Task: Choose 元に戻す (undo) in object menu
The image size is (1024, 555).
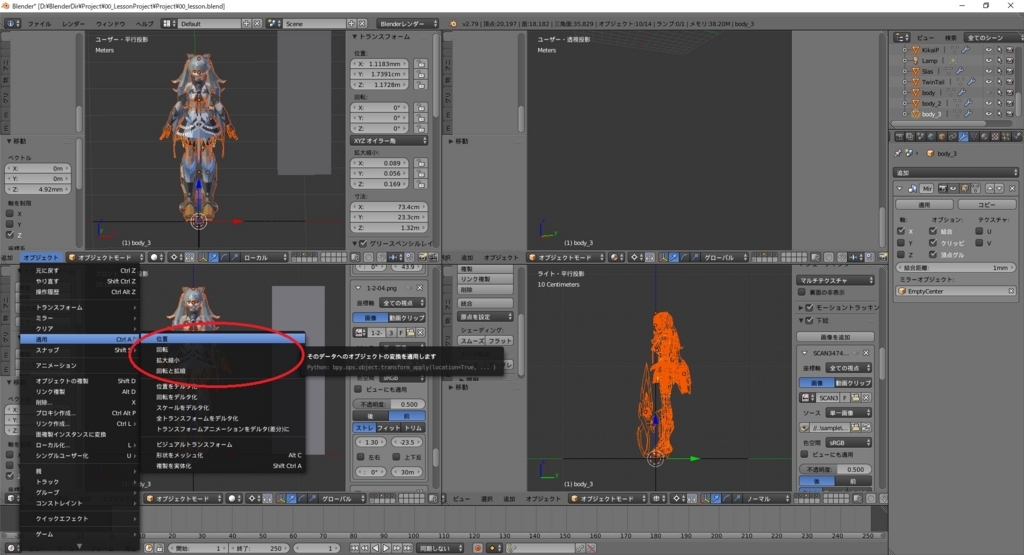Action: pos(80,270)
